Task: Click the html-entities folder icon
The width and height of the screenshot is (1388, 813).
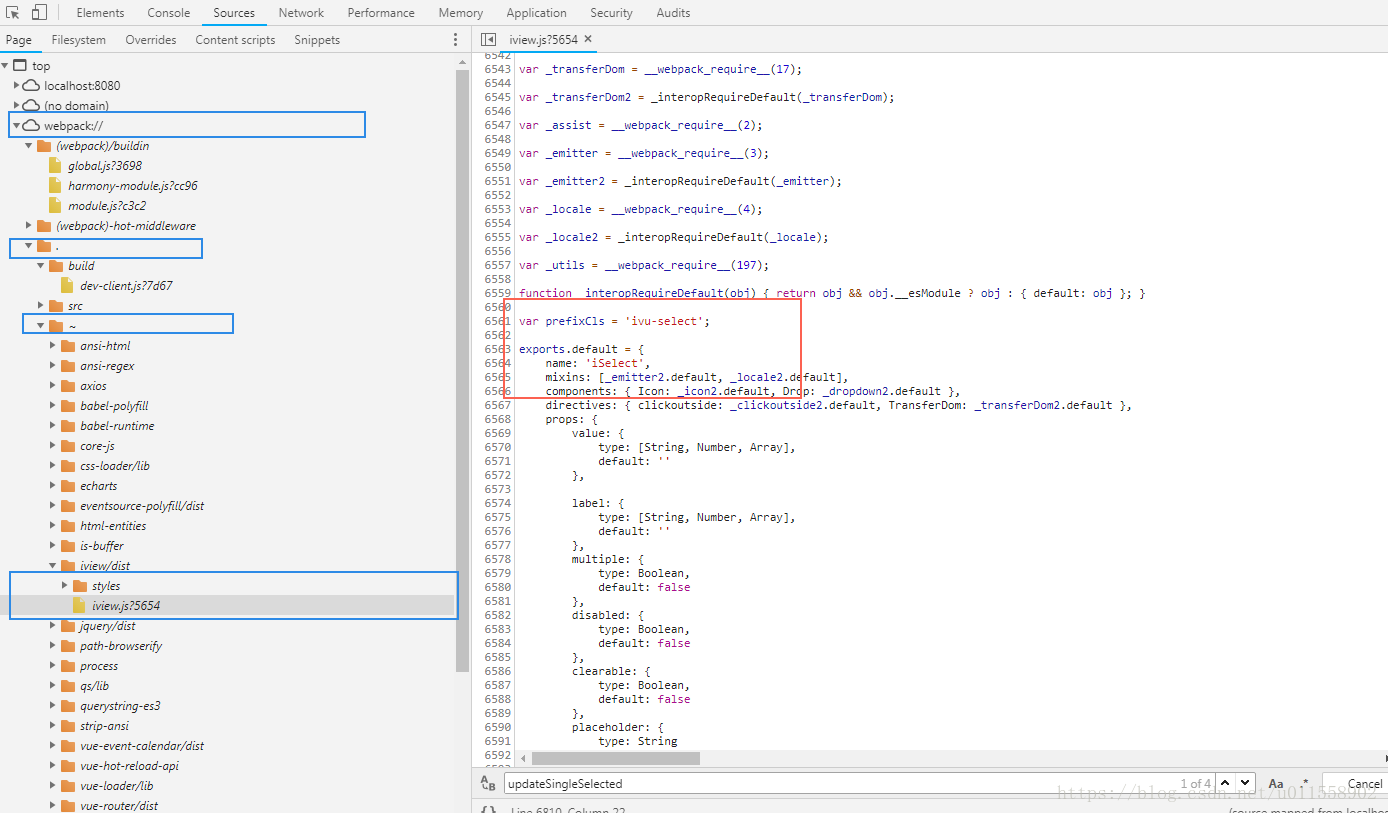Action: pyautogui.click(x=68, y=526)
